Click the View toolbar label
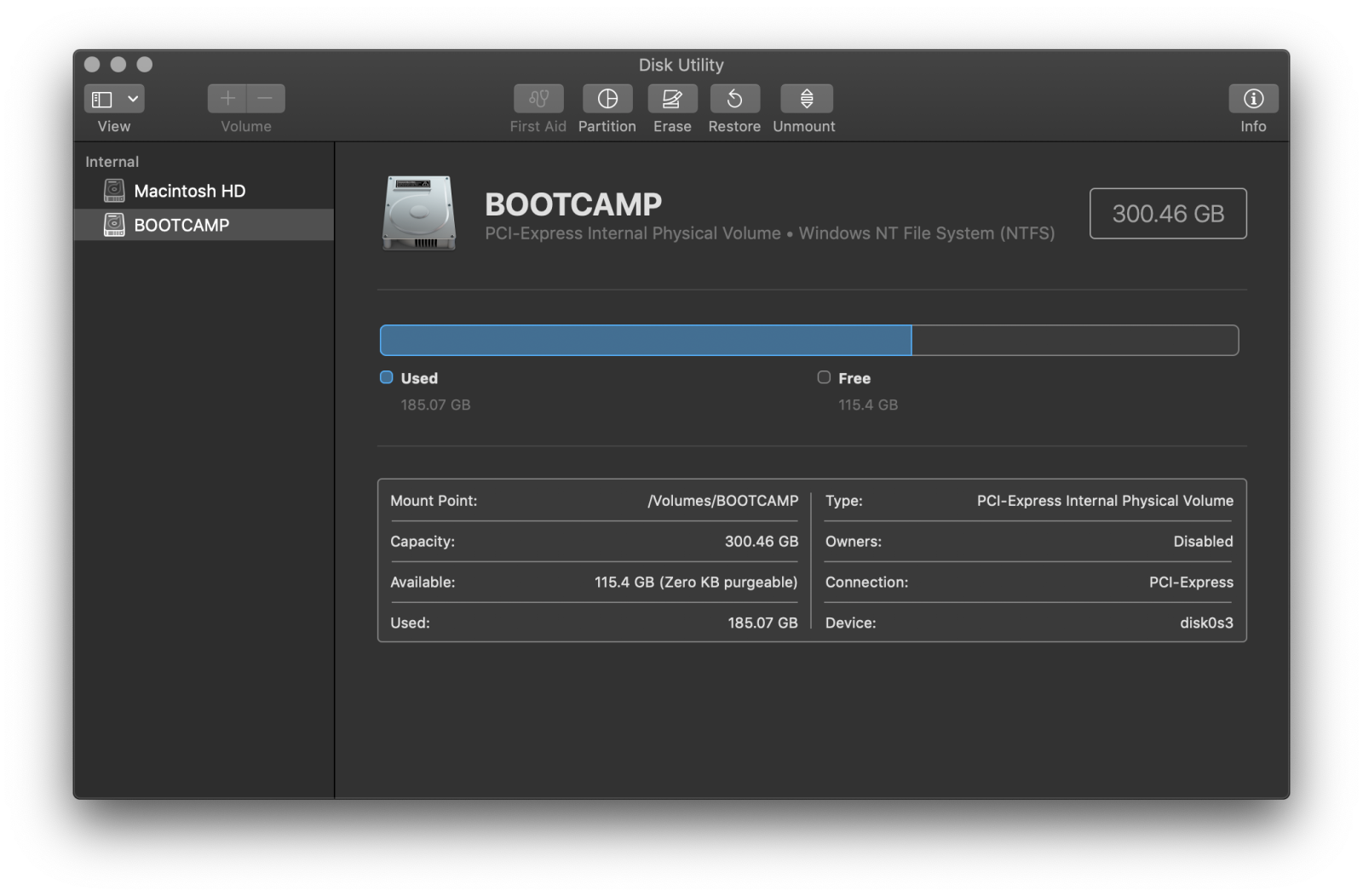Viewport: 1363px width, 896px height. click(x=114, y=126)
